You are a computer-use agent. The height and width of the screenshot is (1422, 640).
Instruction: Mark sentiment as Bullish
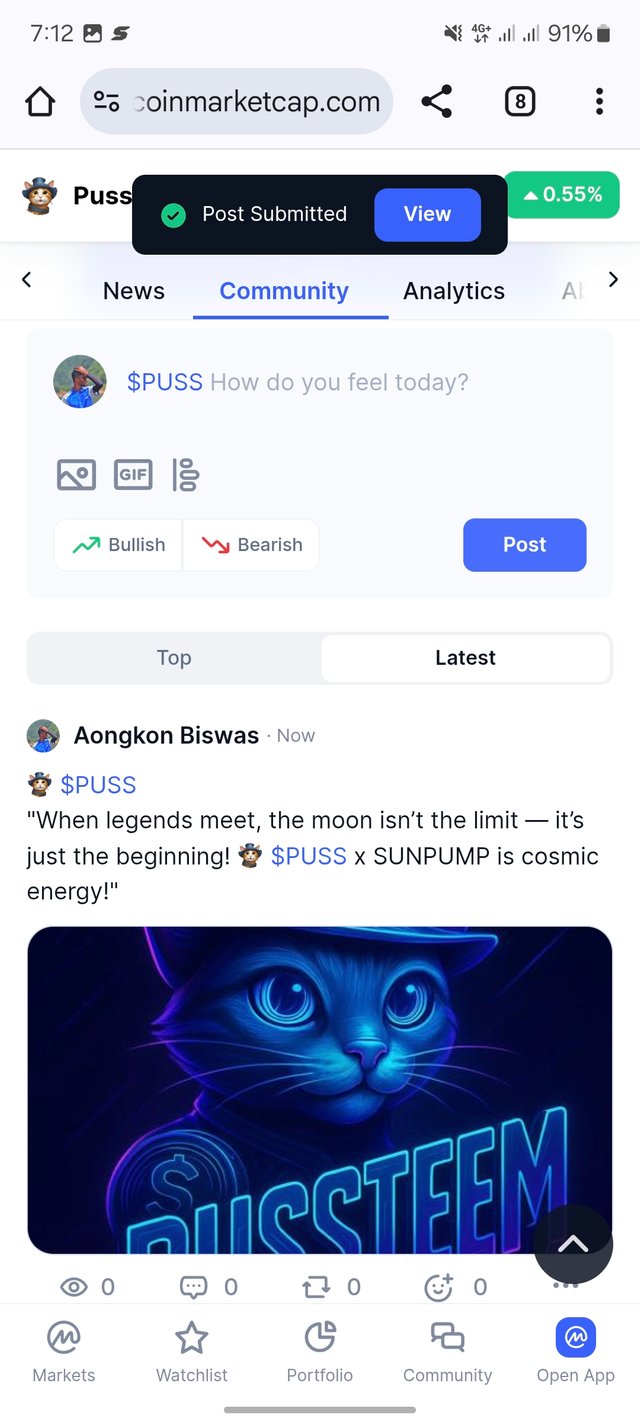coord(119,545)
